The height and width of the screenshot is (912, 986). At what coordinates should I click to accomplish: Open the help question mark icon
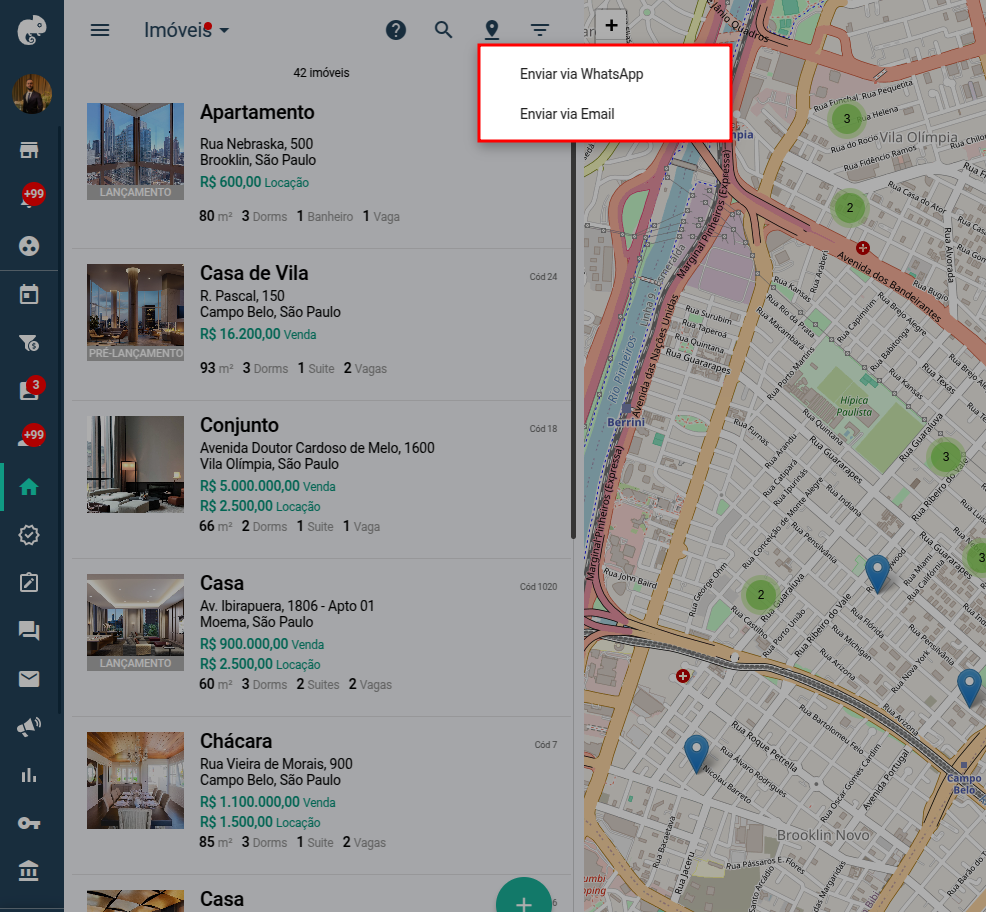396,30
